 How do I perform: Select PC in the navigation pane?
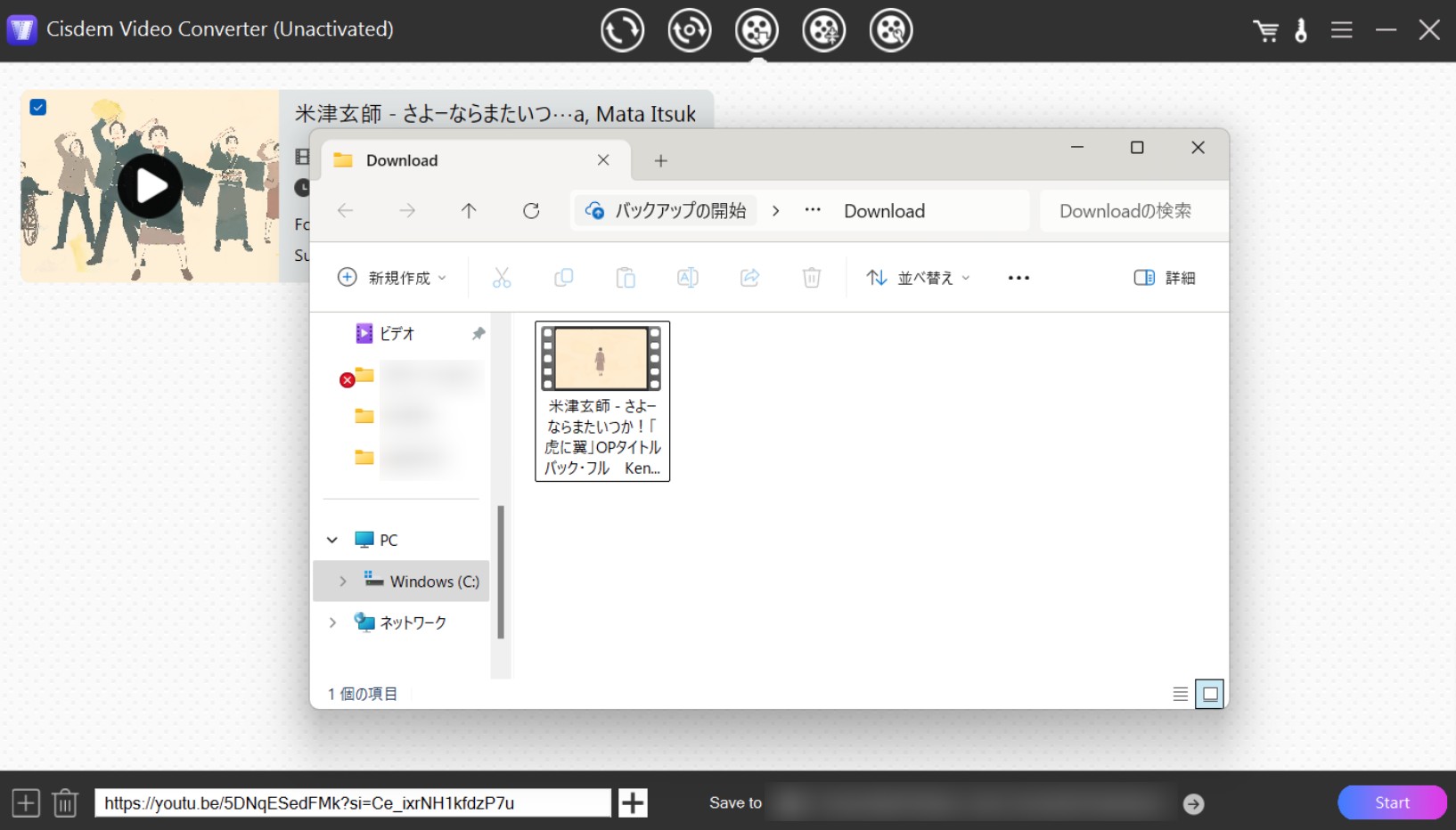[x=389, y=540]
